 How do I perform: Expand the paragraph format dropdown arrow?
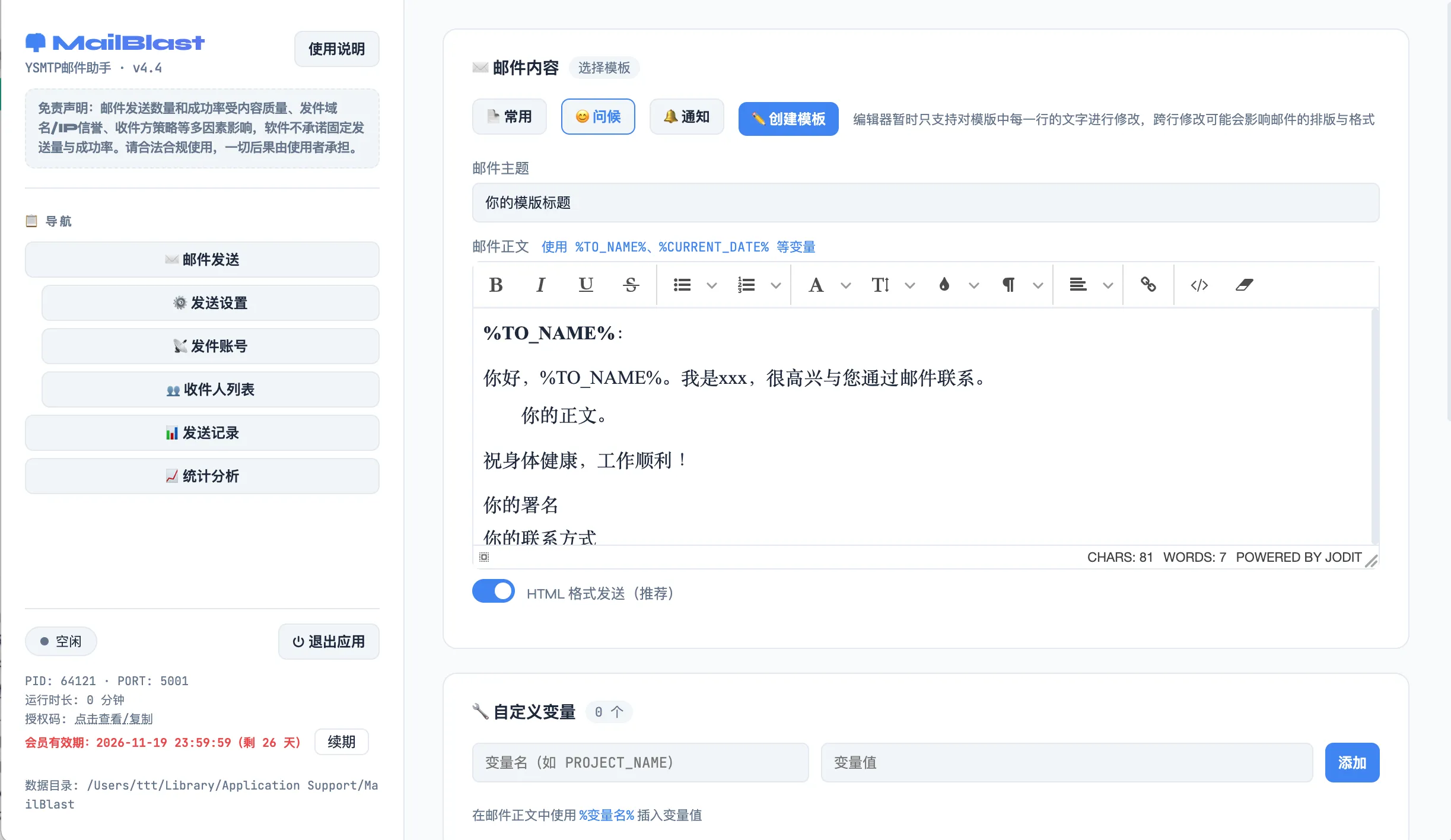[1038, 286]
